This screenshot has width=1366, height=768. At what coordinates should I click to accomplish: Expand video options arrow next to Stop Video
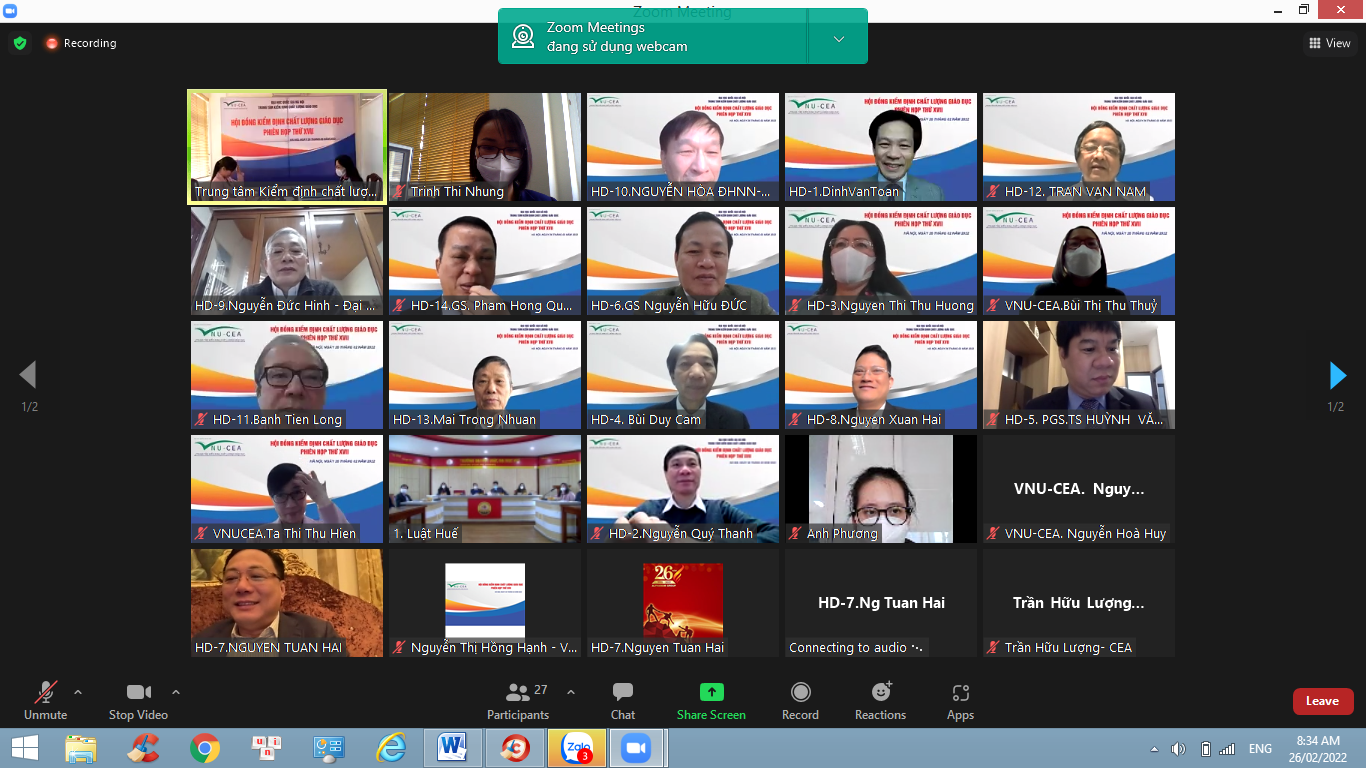176,692
